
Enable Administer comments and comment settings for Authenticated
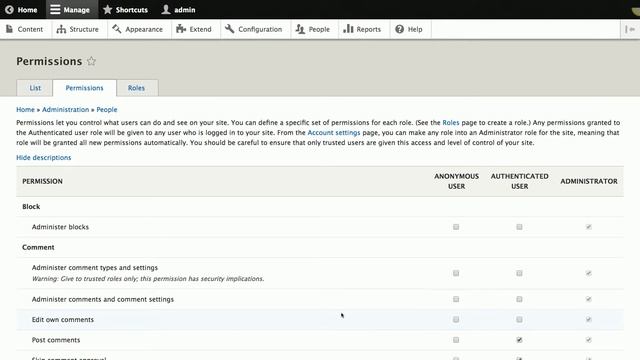pos(519,299)
